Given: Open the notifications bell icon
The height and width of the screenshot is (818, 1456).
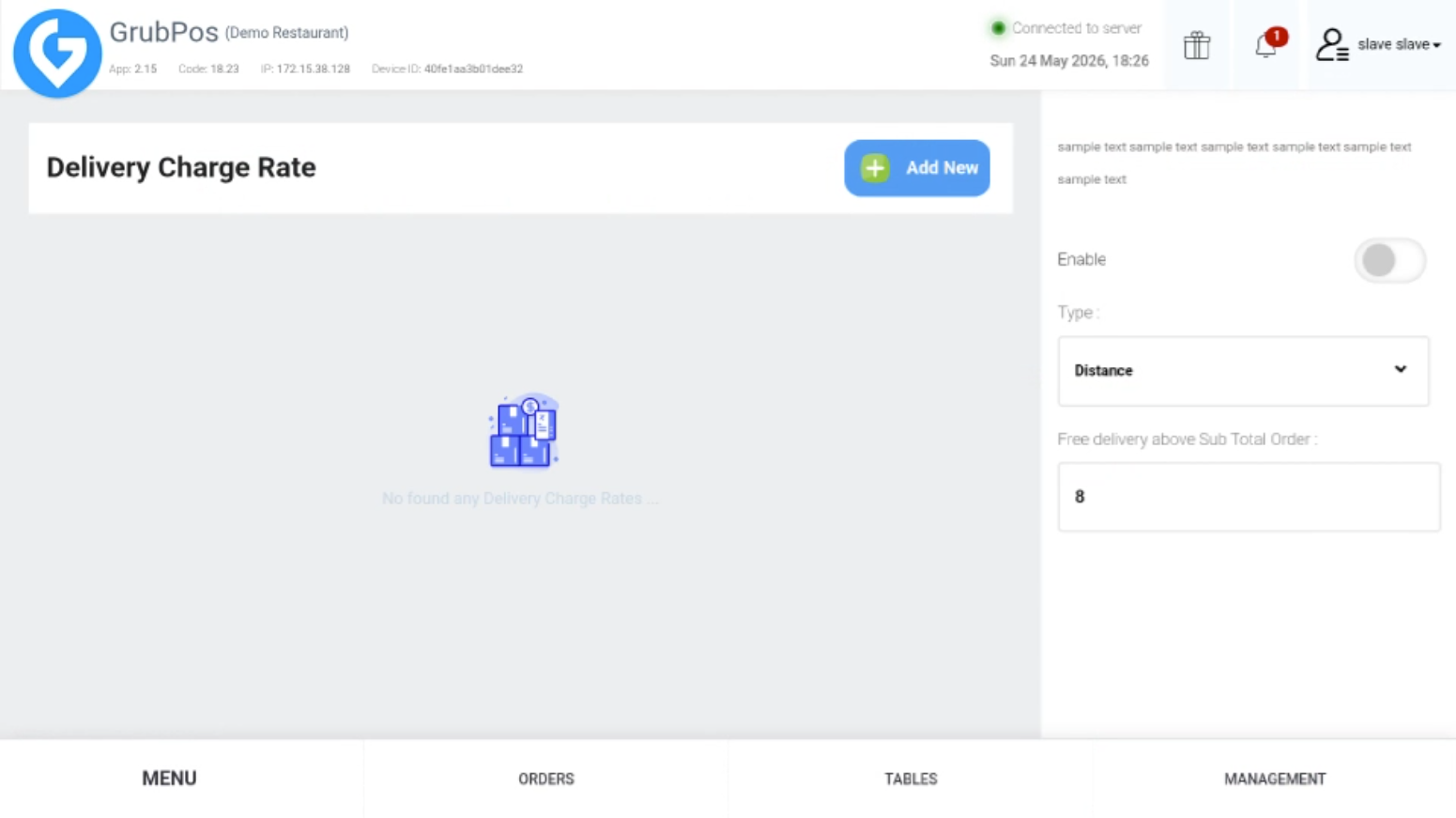Looking at the screenshot, I should [1266, 44].
